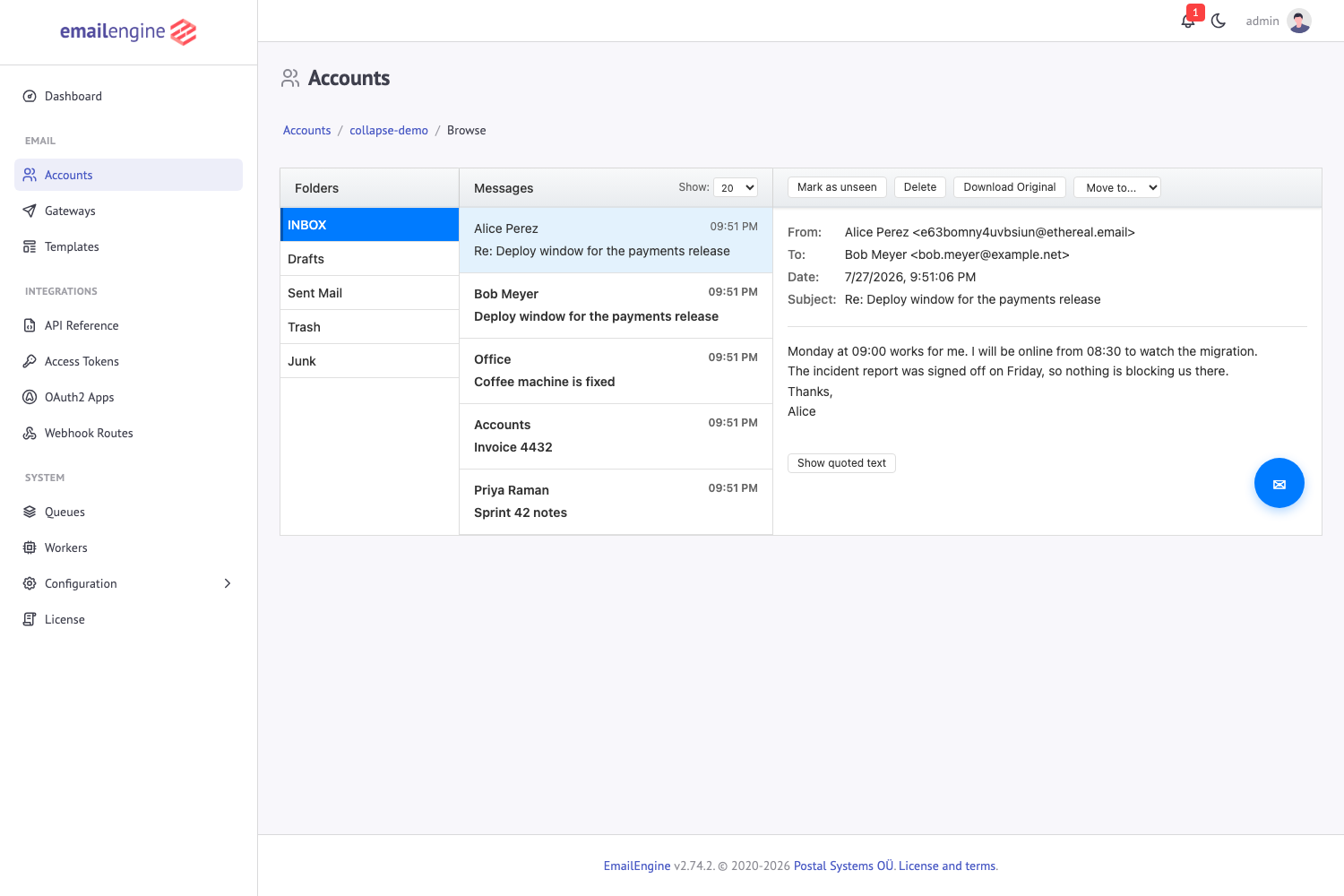Open the notifications bell icon
This screenshot has height=896, width=1344.
tap(1188, 21)
